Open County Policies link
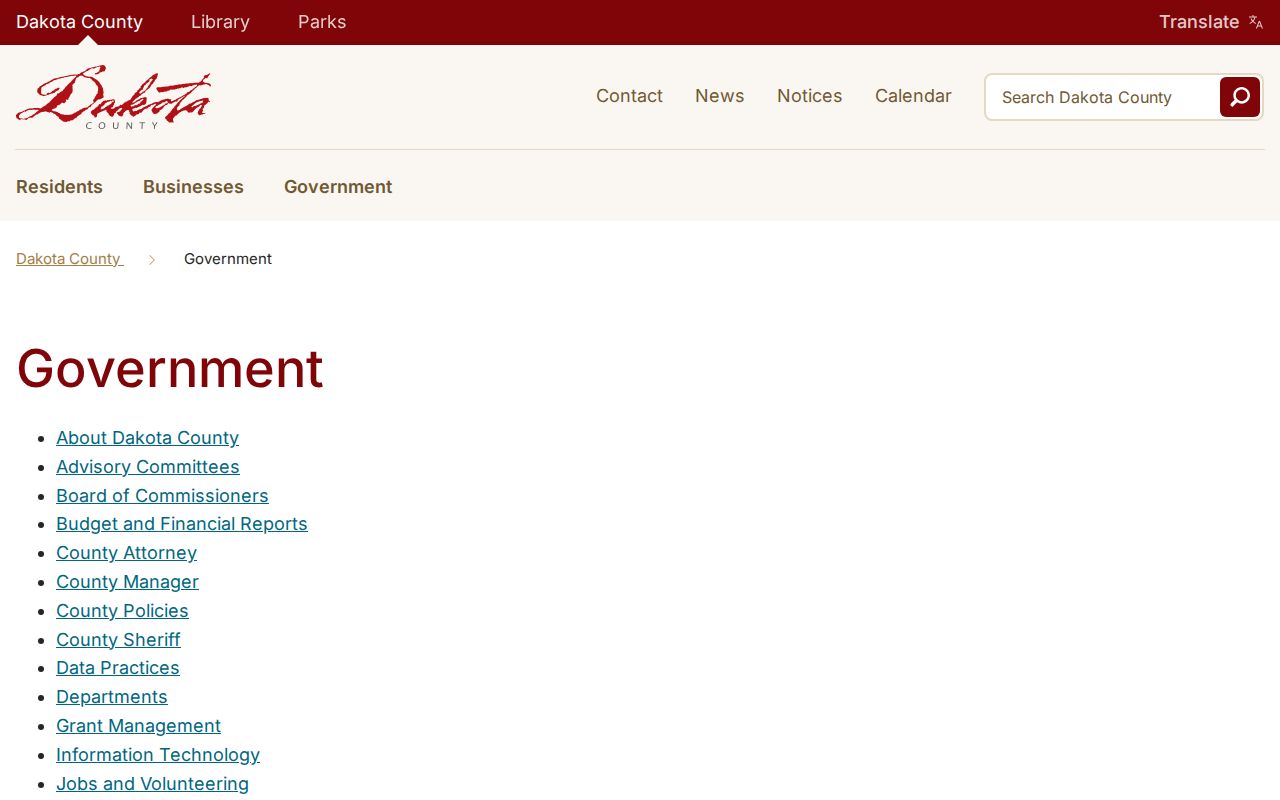Viewport: 1280px width, 800px height. tap(122, 611)
